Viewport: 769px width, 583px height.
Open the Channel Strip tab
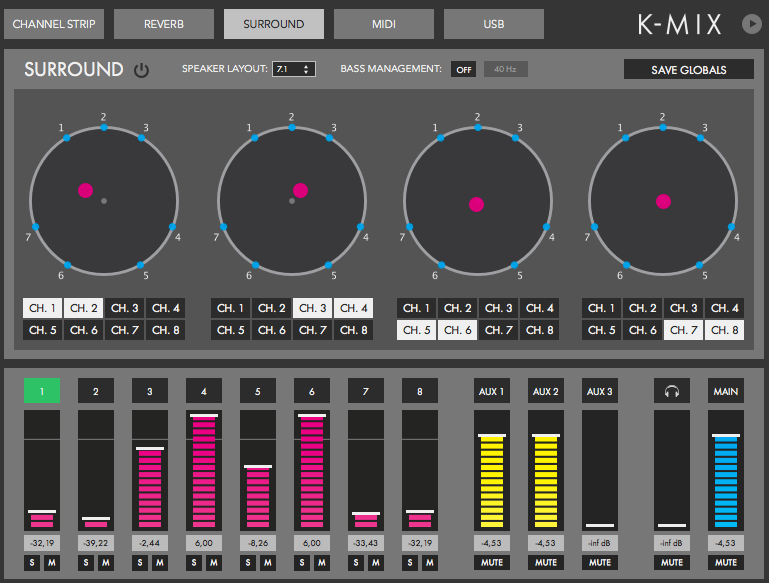[54, 24]
